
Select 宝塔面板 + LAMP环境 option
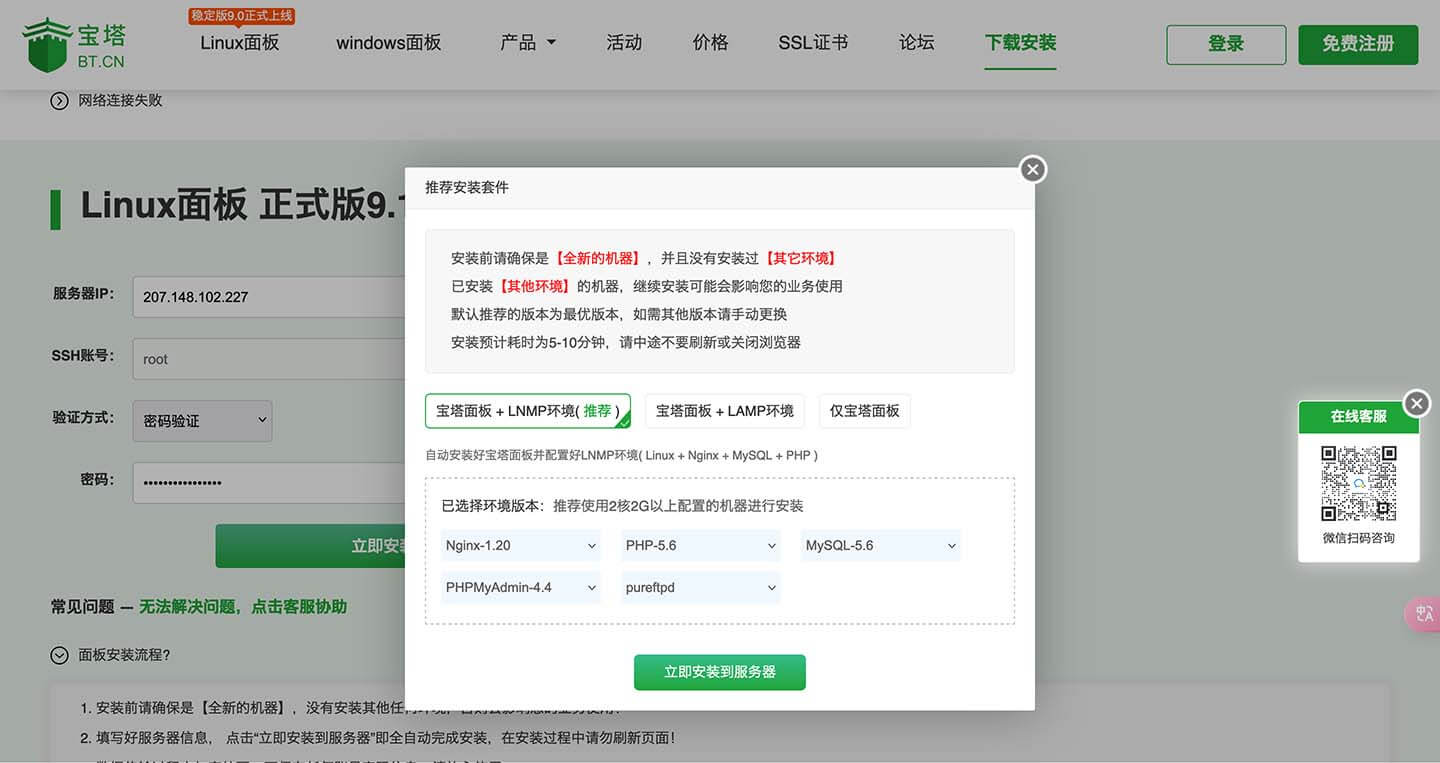click(x=725, y=411)
